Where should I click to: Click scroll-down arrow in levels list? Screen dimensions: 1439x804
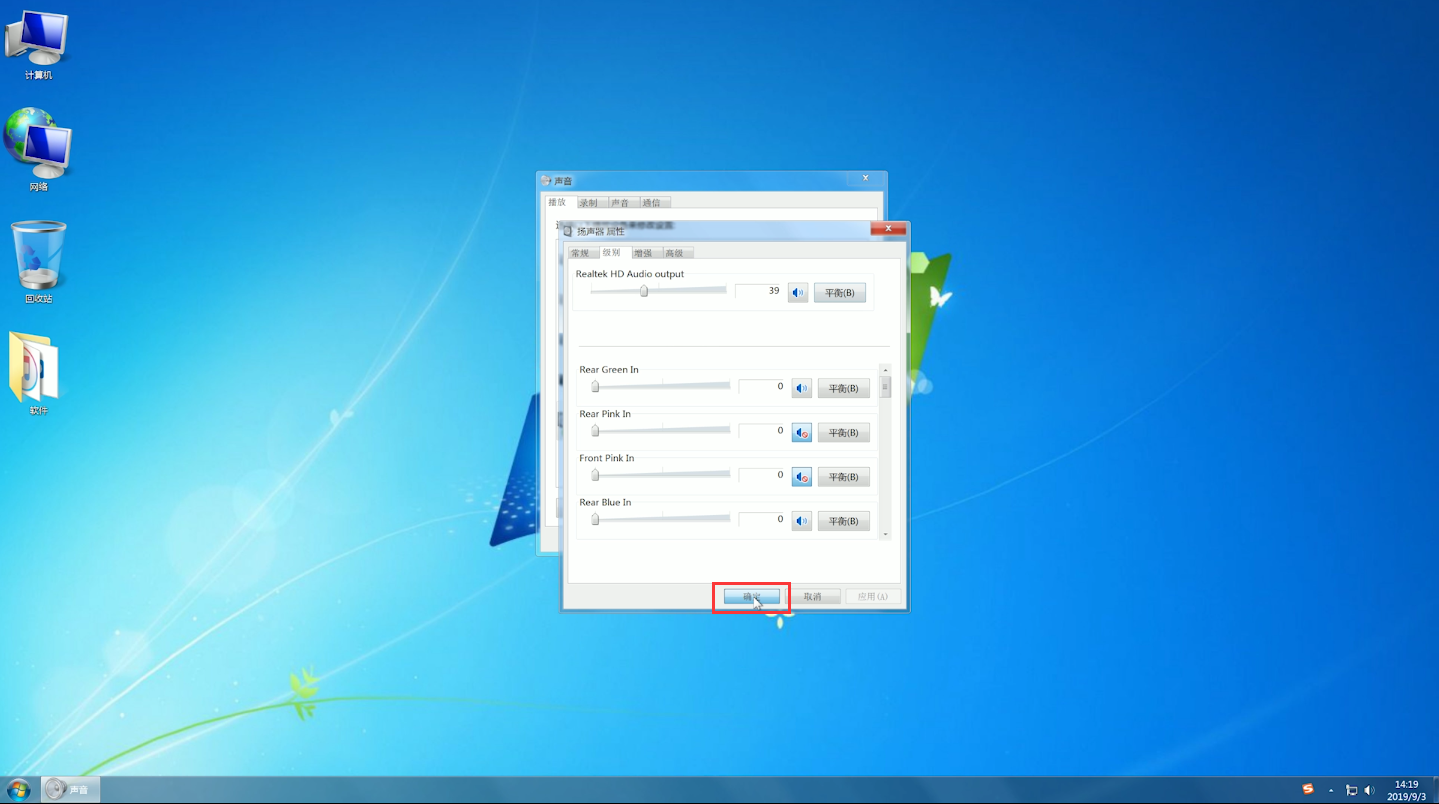pyautogui.click(x=885, y=534)
